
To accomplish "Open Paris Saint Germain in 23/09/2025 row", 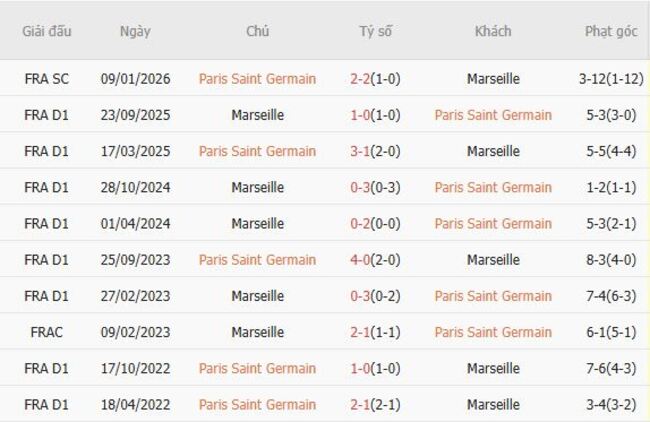I will pyautogui.click(x=493, y=115).
